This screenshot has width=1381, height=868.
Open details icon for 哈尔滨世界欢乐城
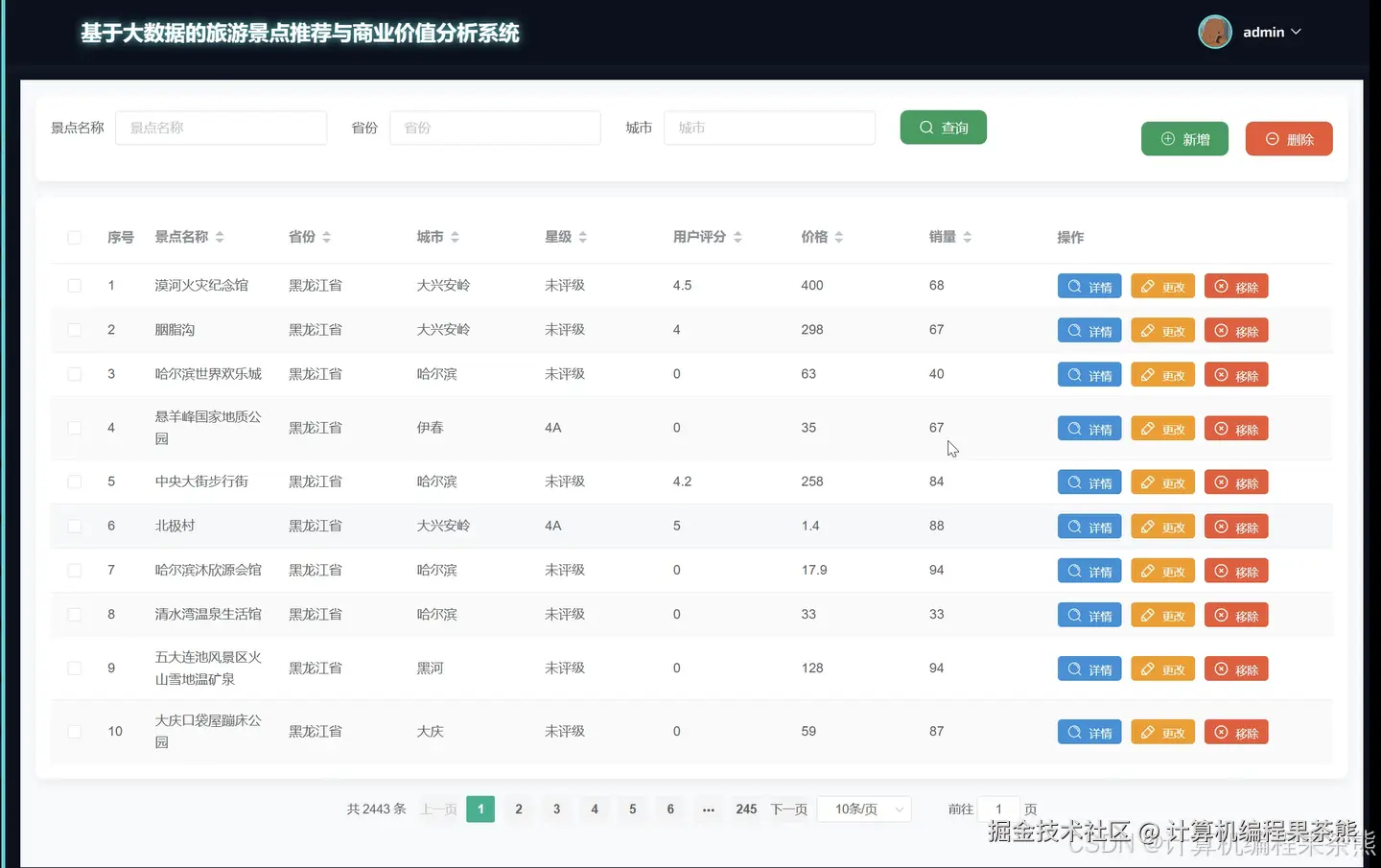click(1076, 374)
